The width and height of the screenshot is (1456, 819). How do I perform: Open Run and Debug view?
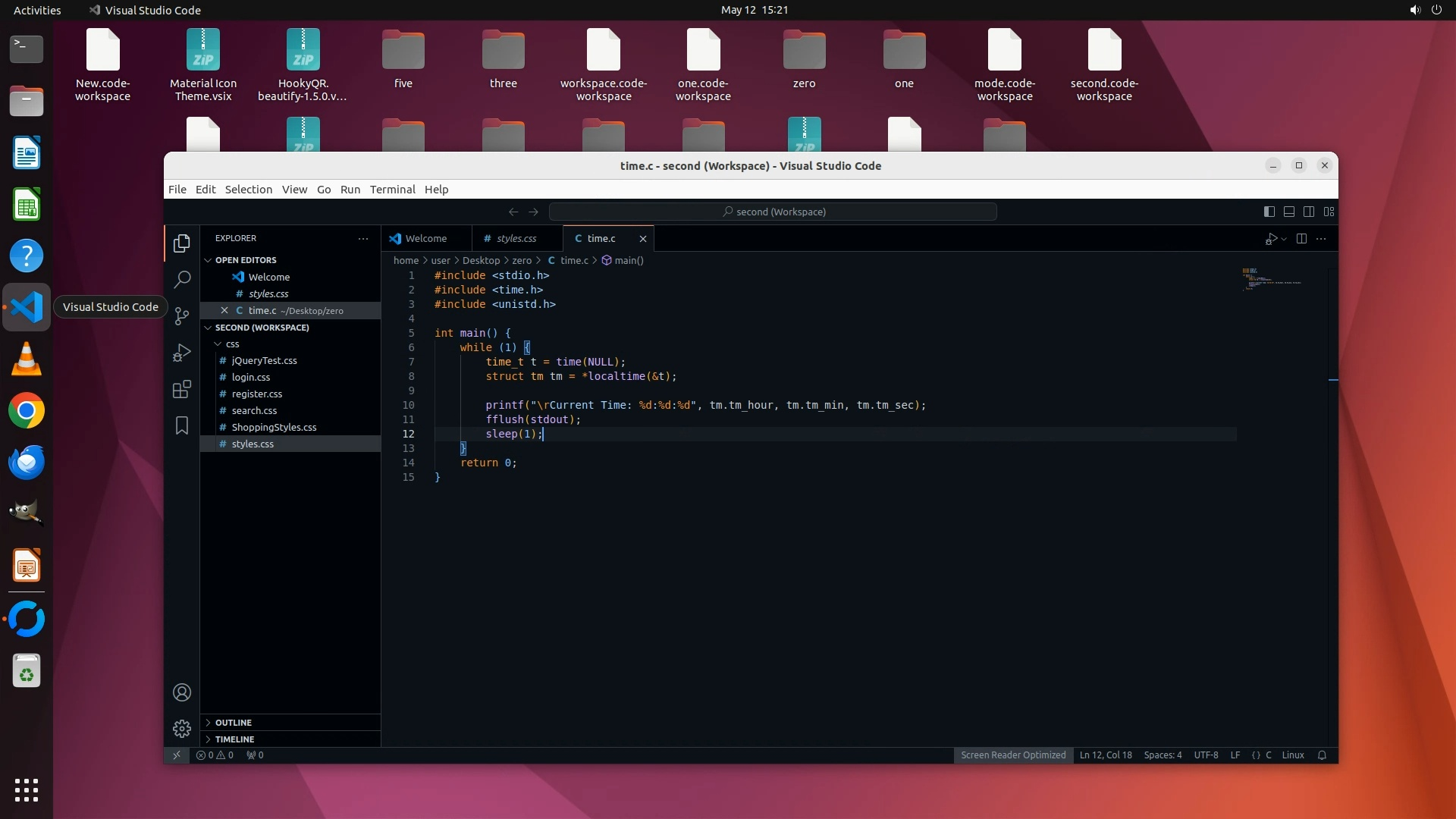point(182,353)
